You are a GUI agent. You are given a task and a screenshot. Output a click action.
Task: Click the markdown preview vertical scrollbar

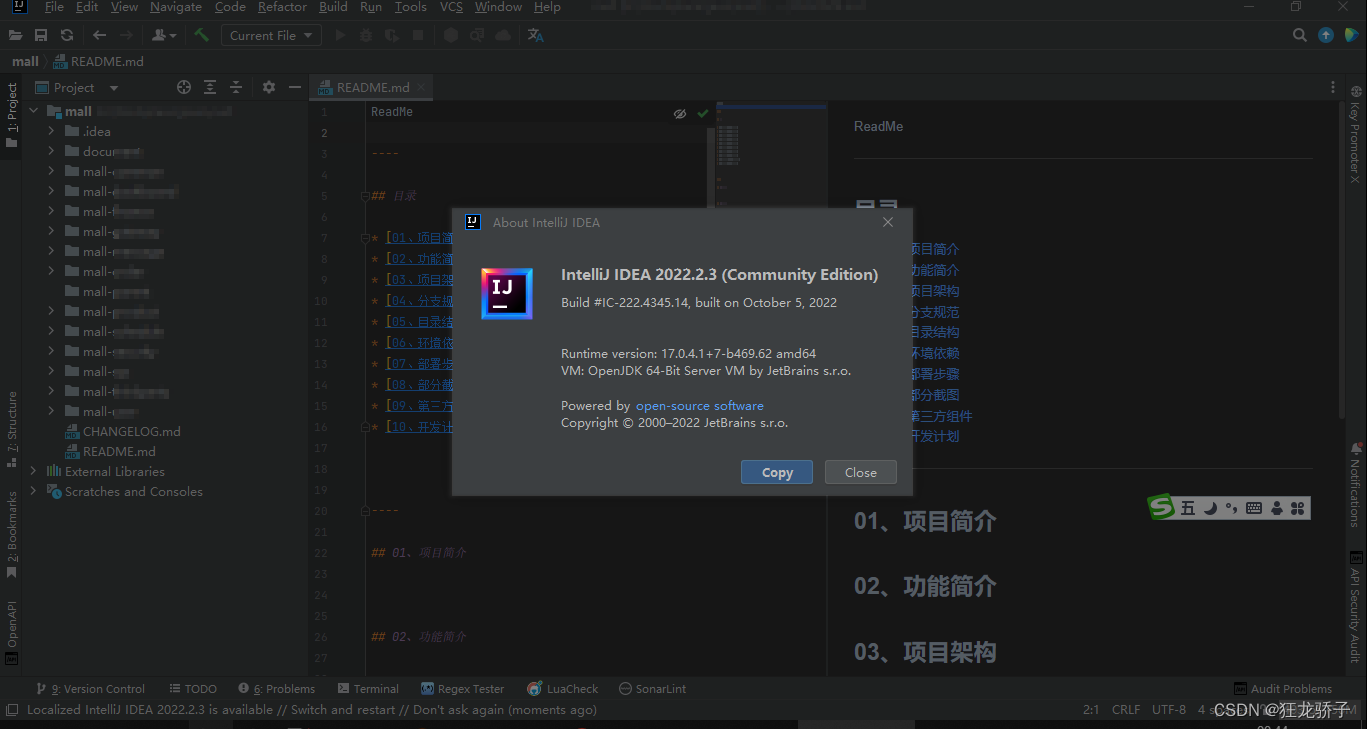click(1341, 260)
